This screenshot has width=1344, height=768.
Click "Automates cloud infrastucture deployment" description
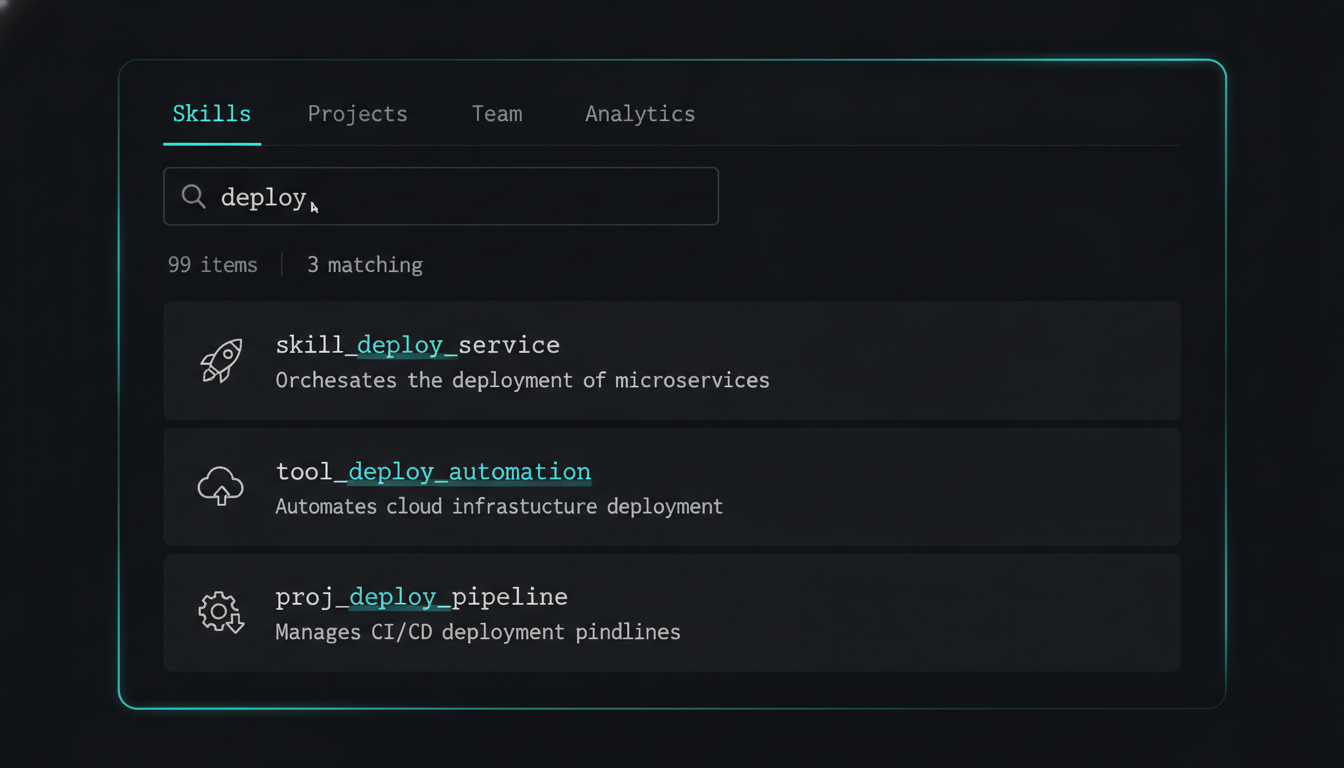click(x=499, y=506)
